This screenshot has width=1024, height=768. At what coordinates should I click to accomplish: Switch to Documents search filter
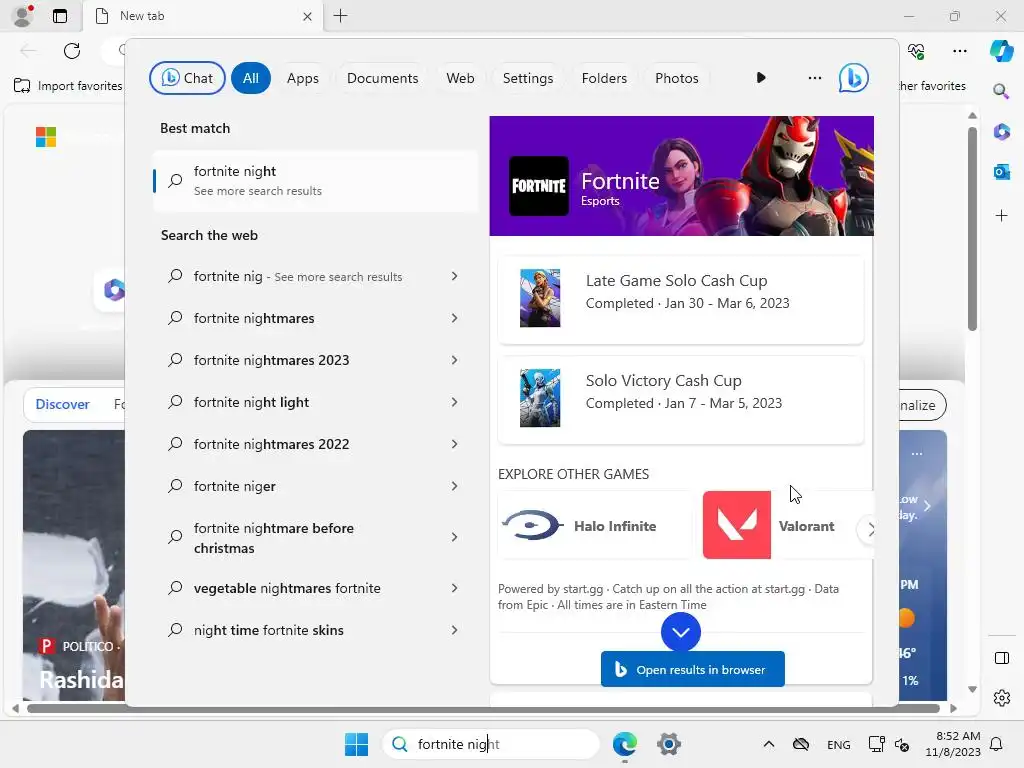[383, 78]
